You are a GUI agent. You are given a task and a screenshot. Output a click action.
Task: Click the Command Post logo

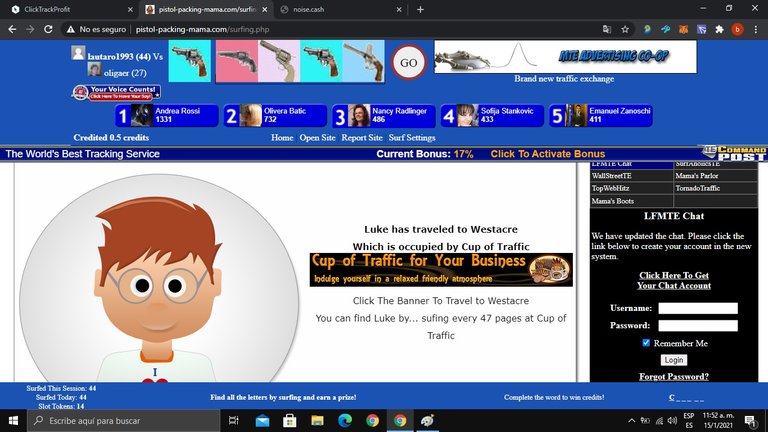pos(734,153)
